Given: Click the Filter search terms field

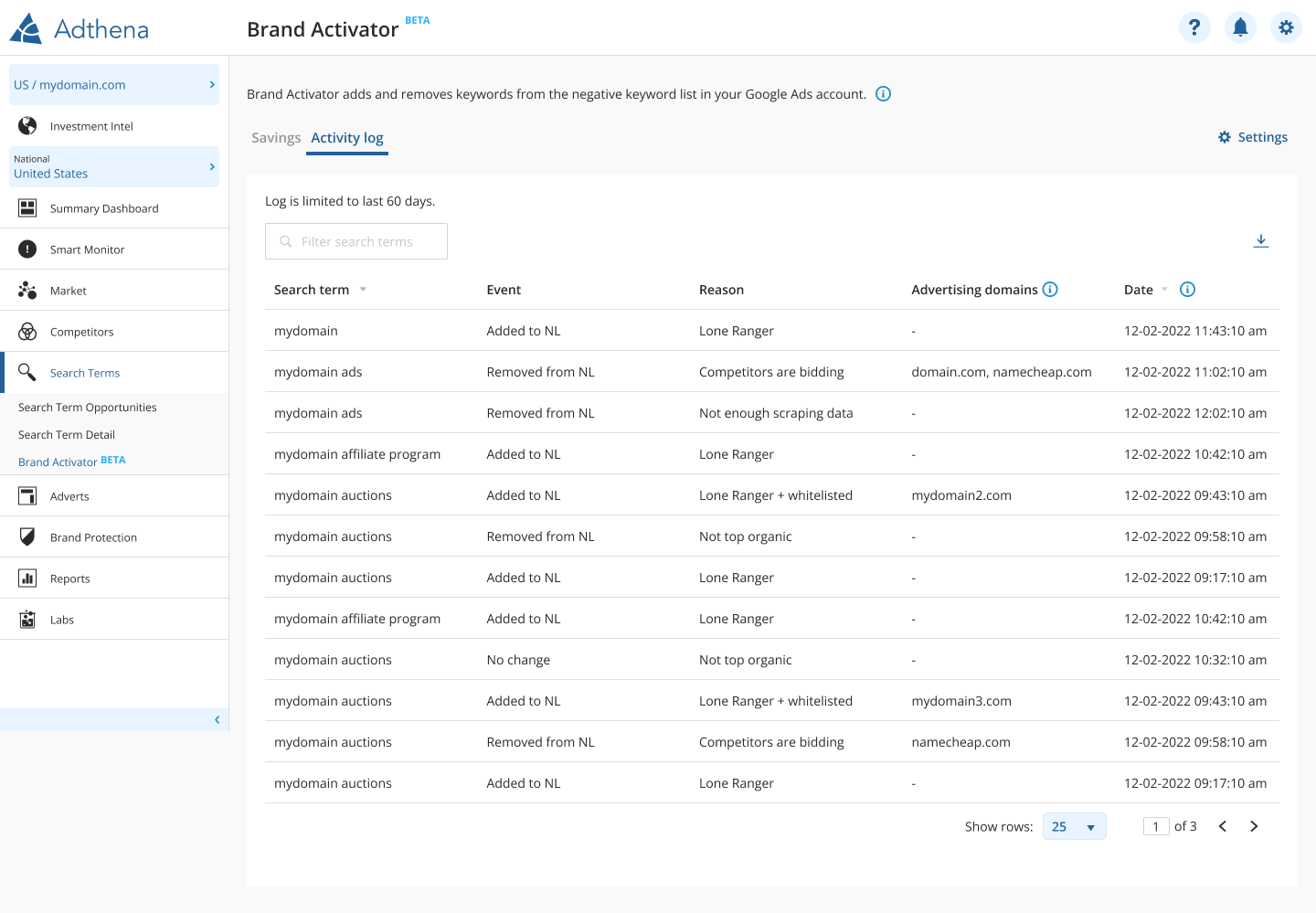Looking at the screenshot, I should pos(356,241).
